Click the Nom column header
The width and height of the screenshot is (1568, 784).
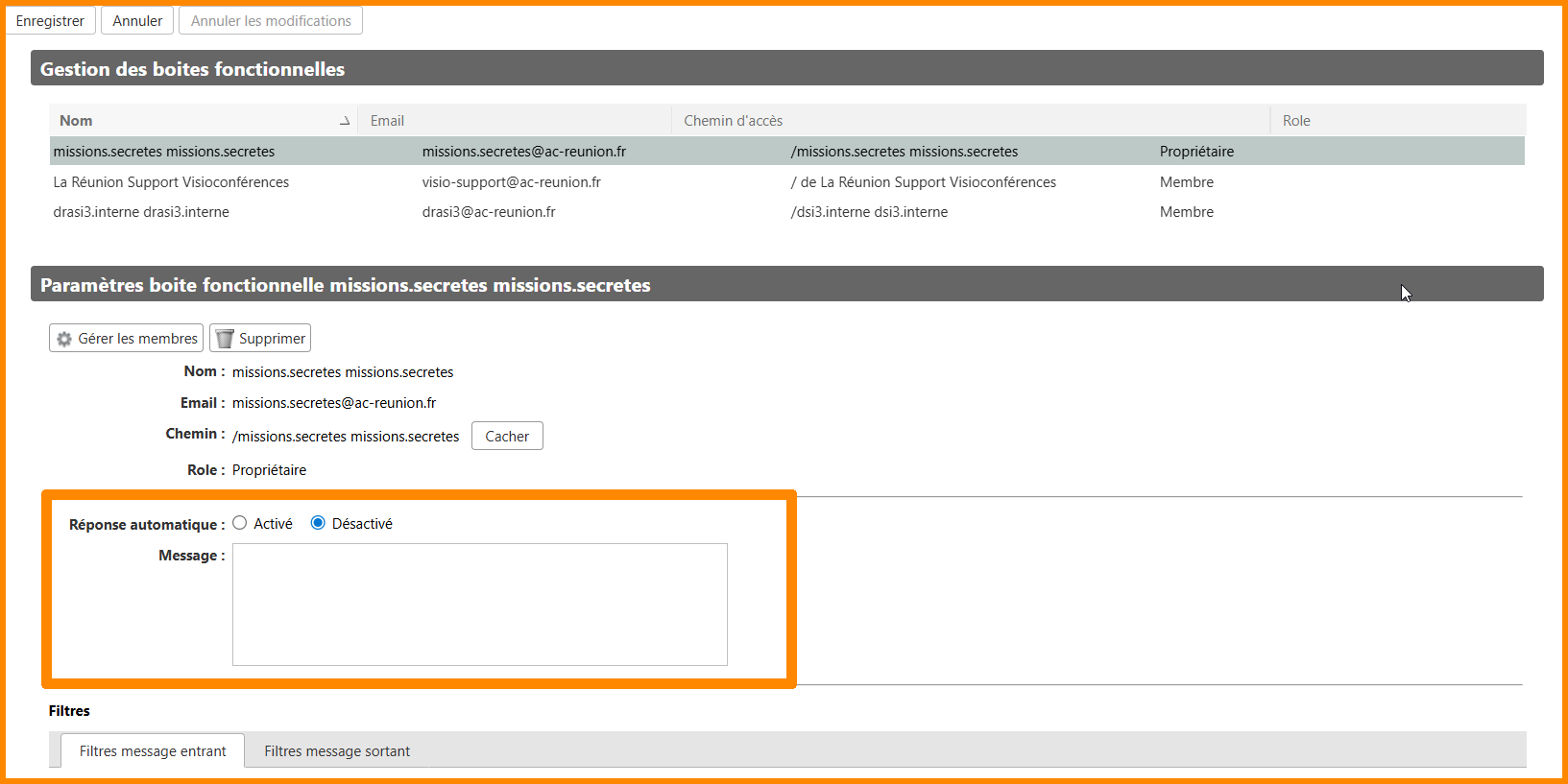77,121
